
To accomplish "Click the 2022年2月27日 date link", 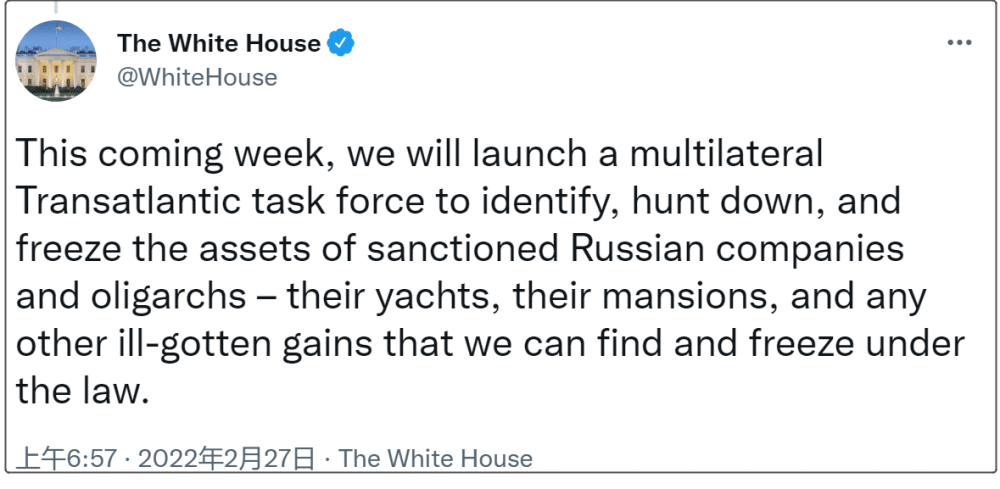I will 227,458.
